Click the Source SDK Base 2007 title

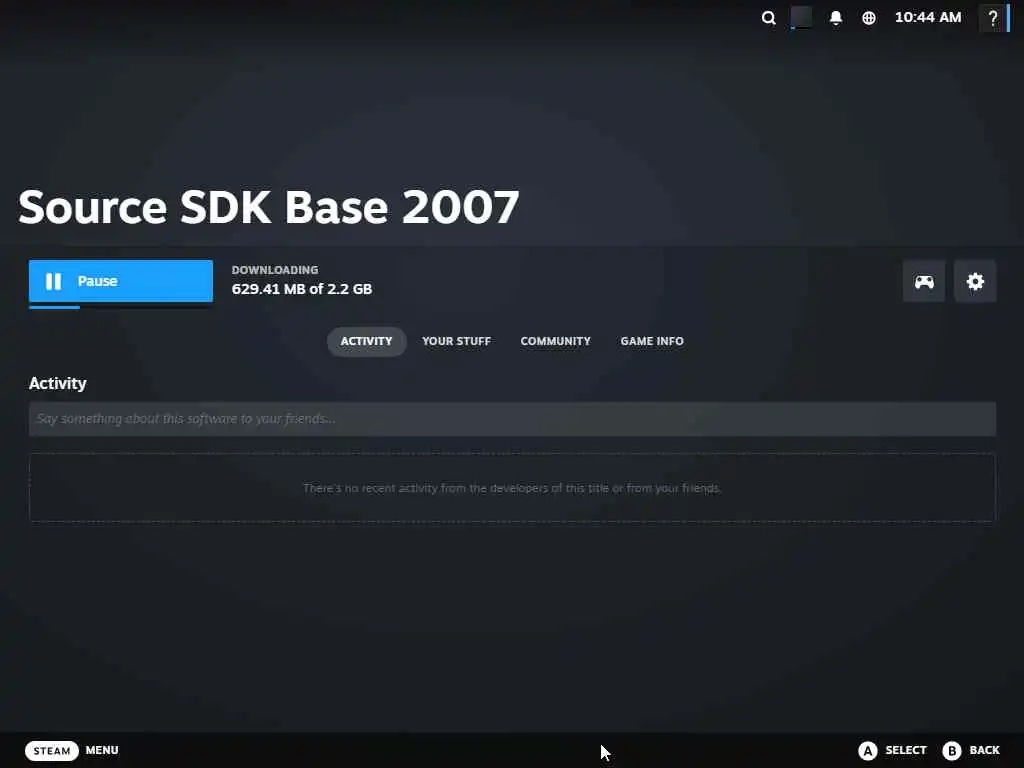point(268,208)
